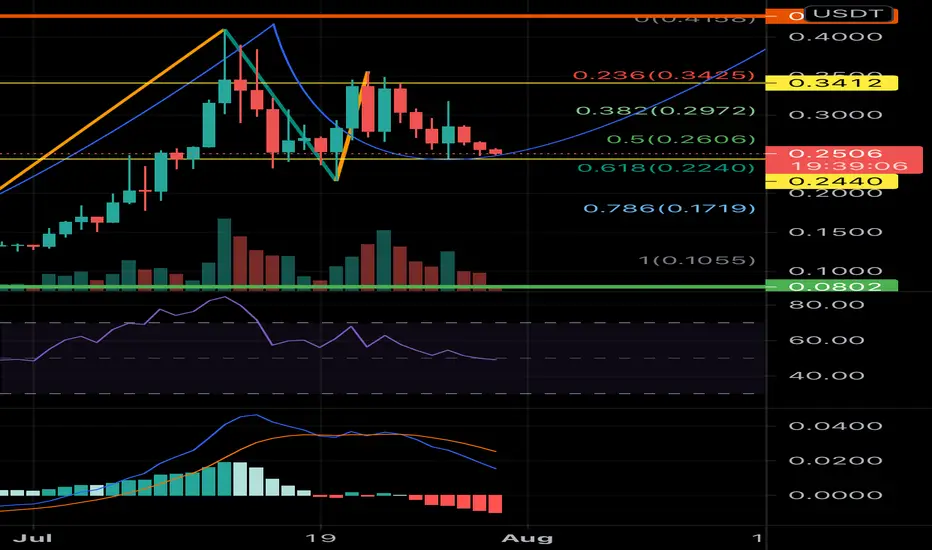Click the 0.1500 price axis value
932x550 pixels.
pos(835,232)
